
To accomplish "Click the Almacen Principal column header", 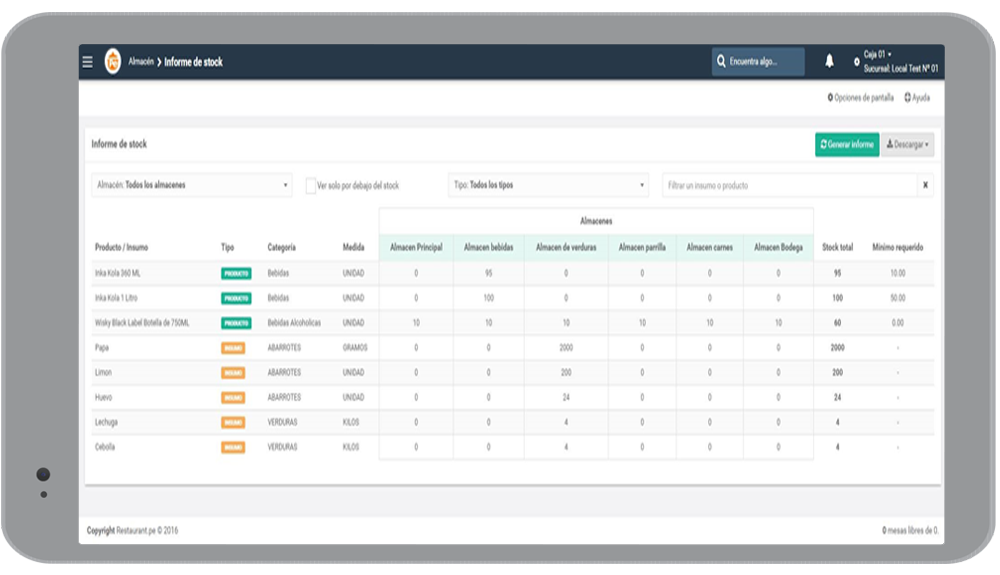I will 416,247.
